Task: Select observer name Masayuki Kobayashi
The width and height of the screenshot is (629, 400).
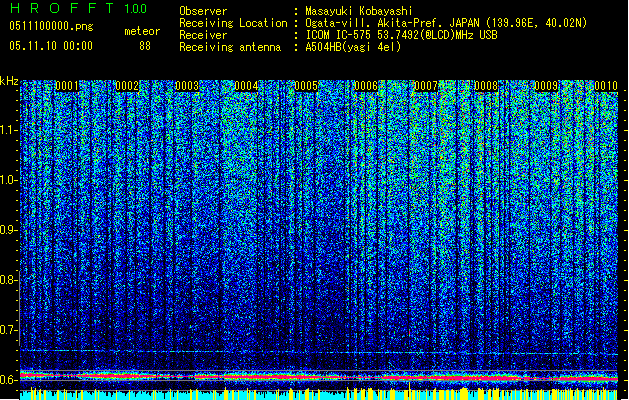Action: 359,11
